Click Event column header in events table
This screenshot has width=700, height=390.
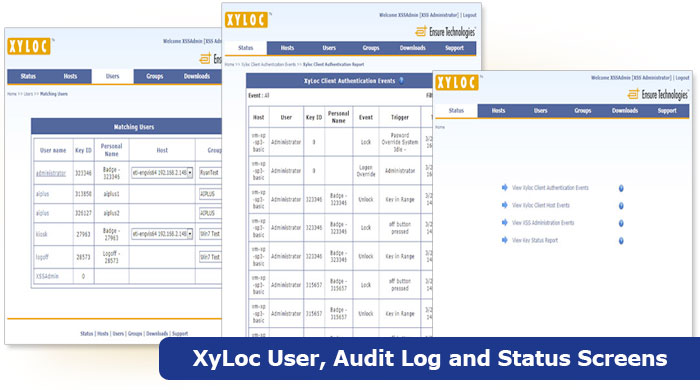[366, 117]
